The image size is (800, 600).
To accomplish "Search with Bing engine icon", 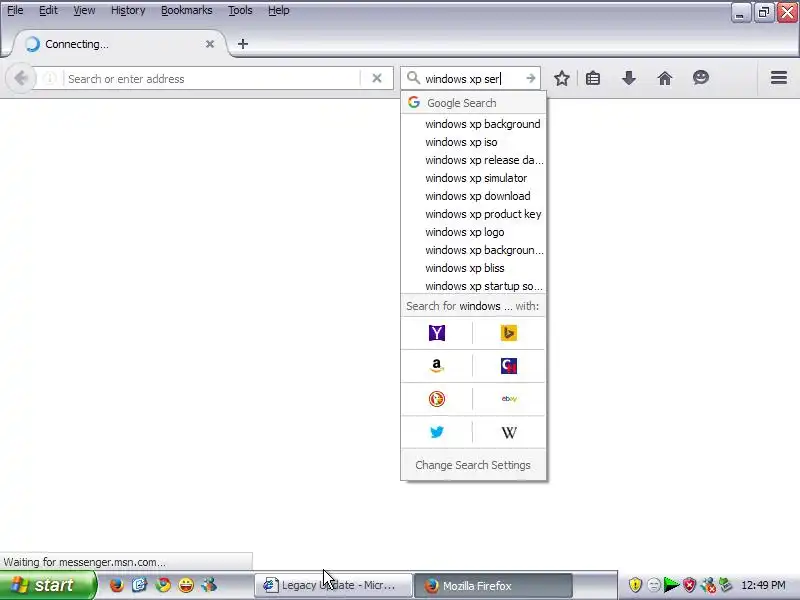I will point(509,333).
